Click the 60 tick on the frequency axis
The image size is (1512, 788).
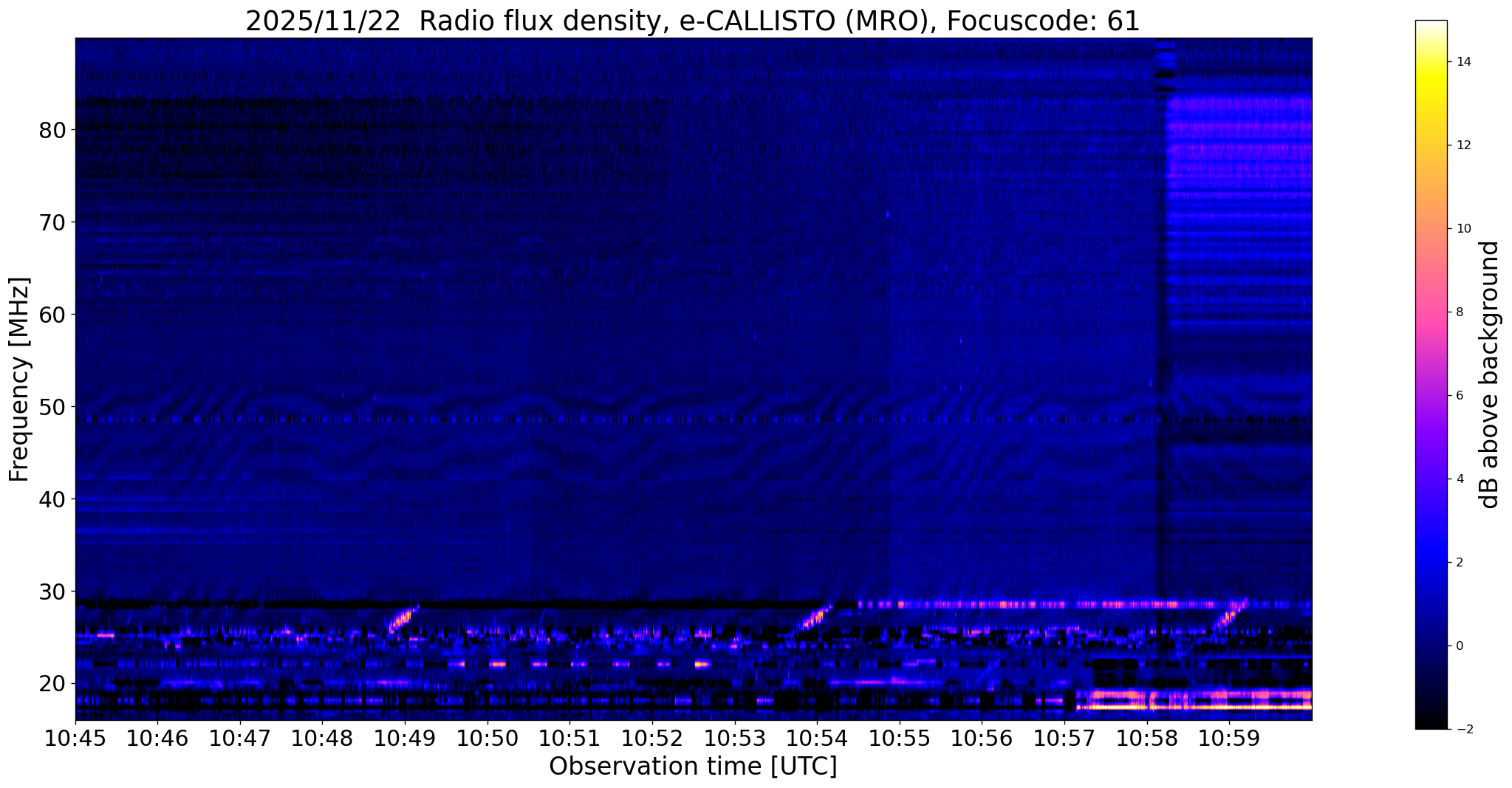click(x=53, y=315)
